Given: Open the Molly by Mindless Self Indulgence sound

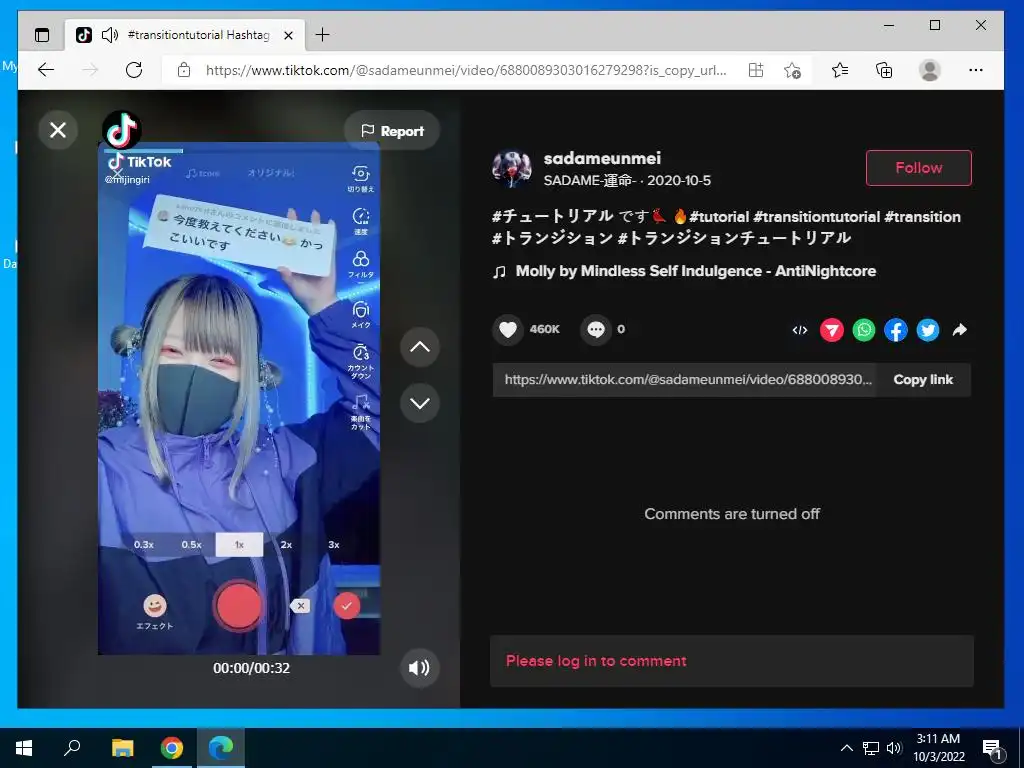Looking at the screenshot, I should [696, 271].
